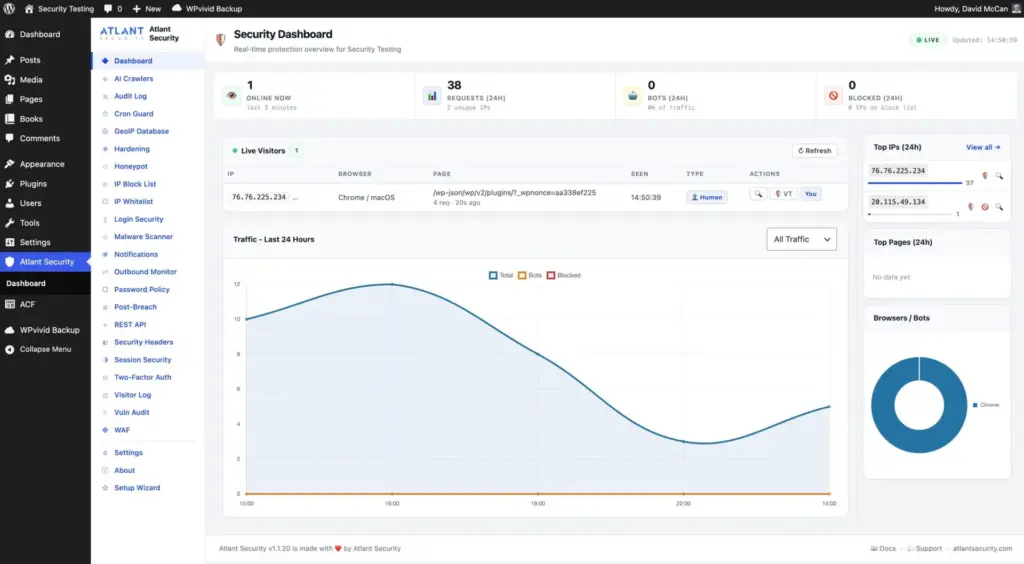Click View all link in Top IPs
The width and height of the screenshot is (1024, 564).
(x=983, y=148)
